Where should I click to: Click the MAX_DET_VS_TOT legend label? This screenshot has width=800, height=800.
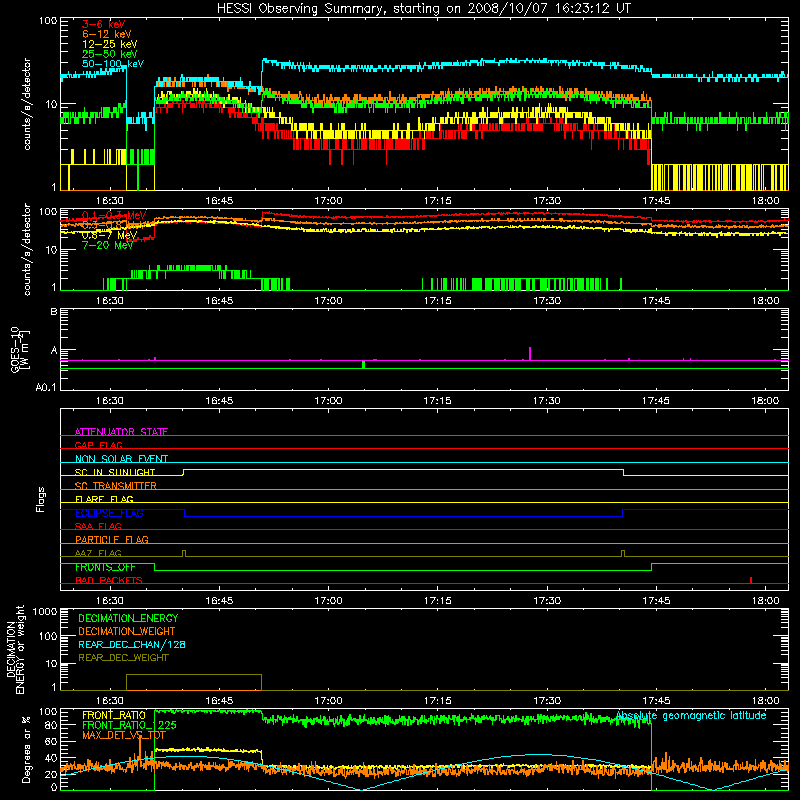coord(124,735)
